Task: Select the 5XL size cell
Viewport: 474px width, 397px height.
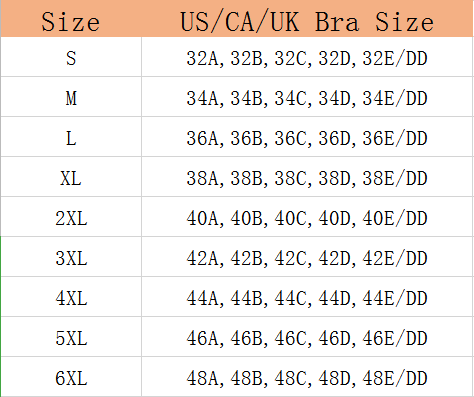Action: coord(71,337)
